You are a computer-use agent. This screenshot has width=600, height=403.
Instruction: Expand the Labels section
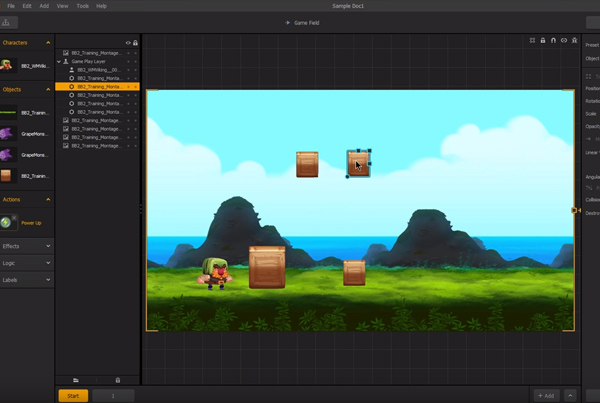coord(48,280)
